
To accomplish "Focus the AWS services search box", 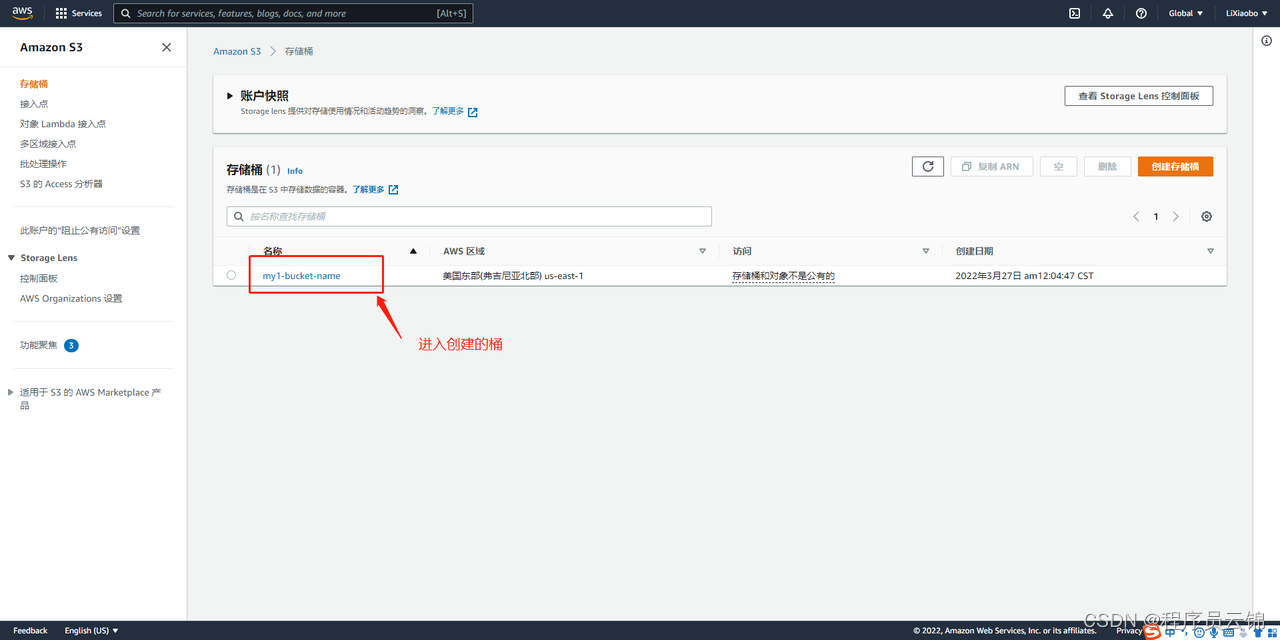I will point(293,14).
